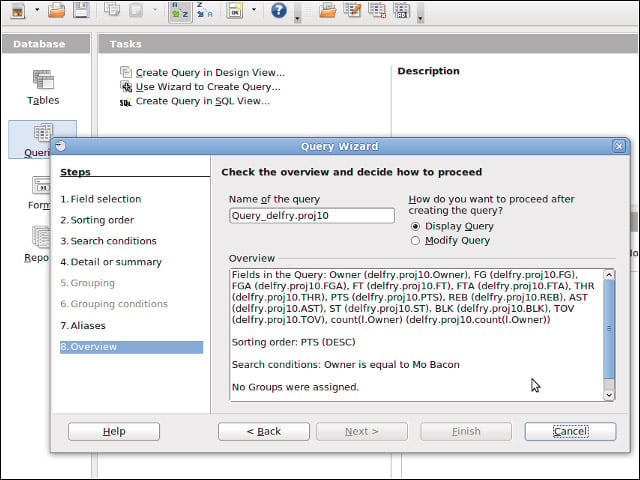Image resolution: width=640 pixels, height=480 pixels.
Task: Click Create Query in SQL View
Action: coord(202,101)
